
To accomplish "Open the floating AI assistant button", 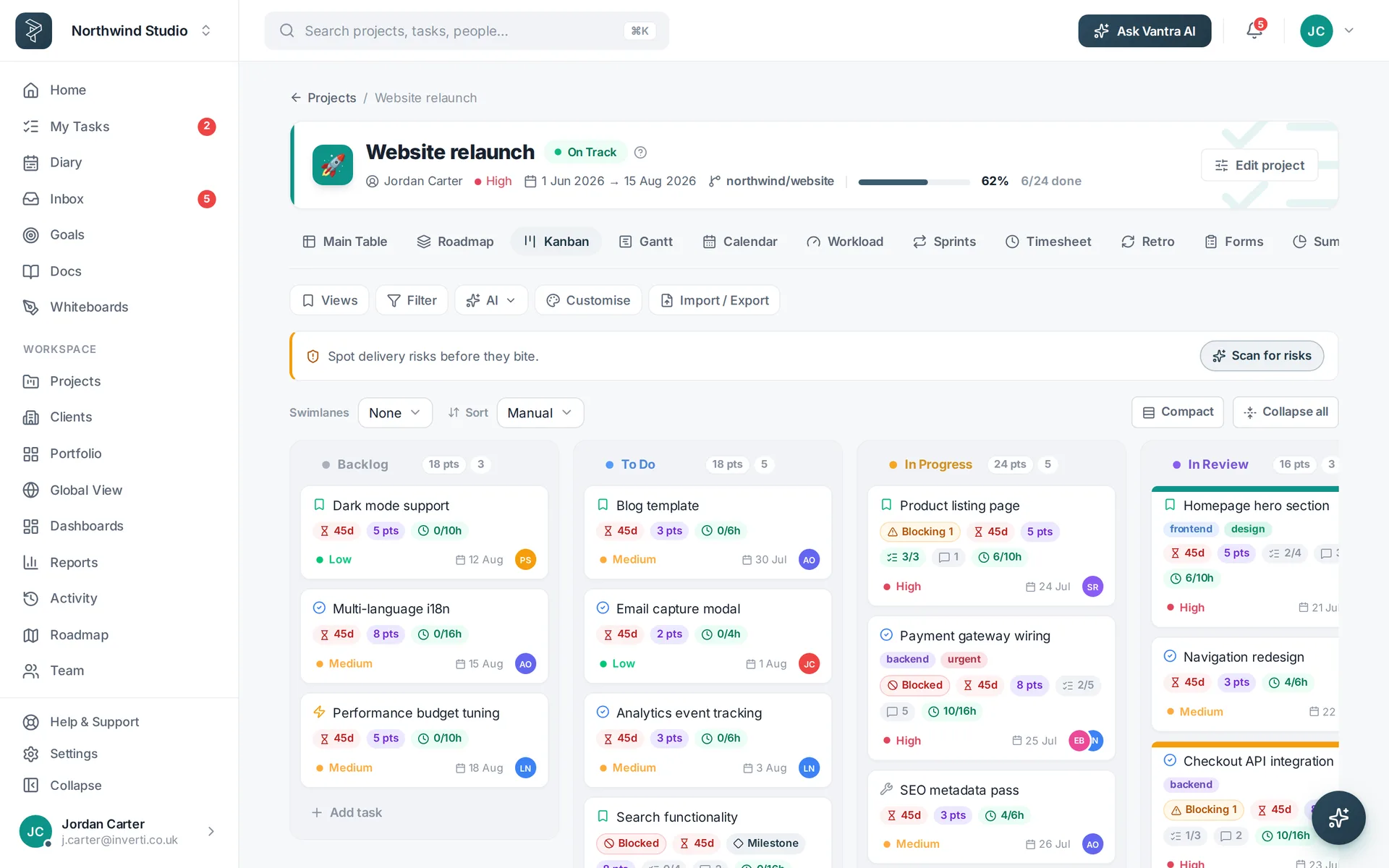I will point(1338,817).
